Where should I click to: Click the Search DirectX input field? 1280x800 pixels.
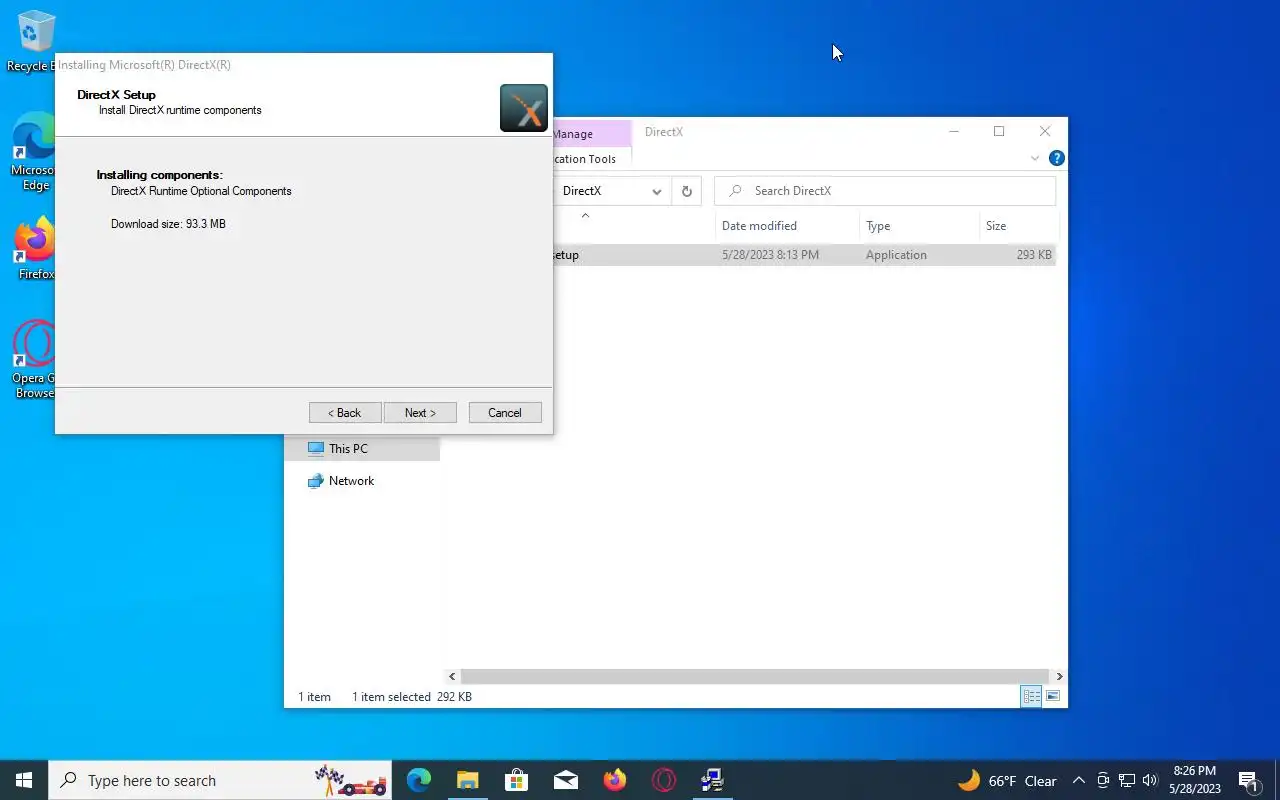[885, 191]
